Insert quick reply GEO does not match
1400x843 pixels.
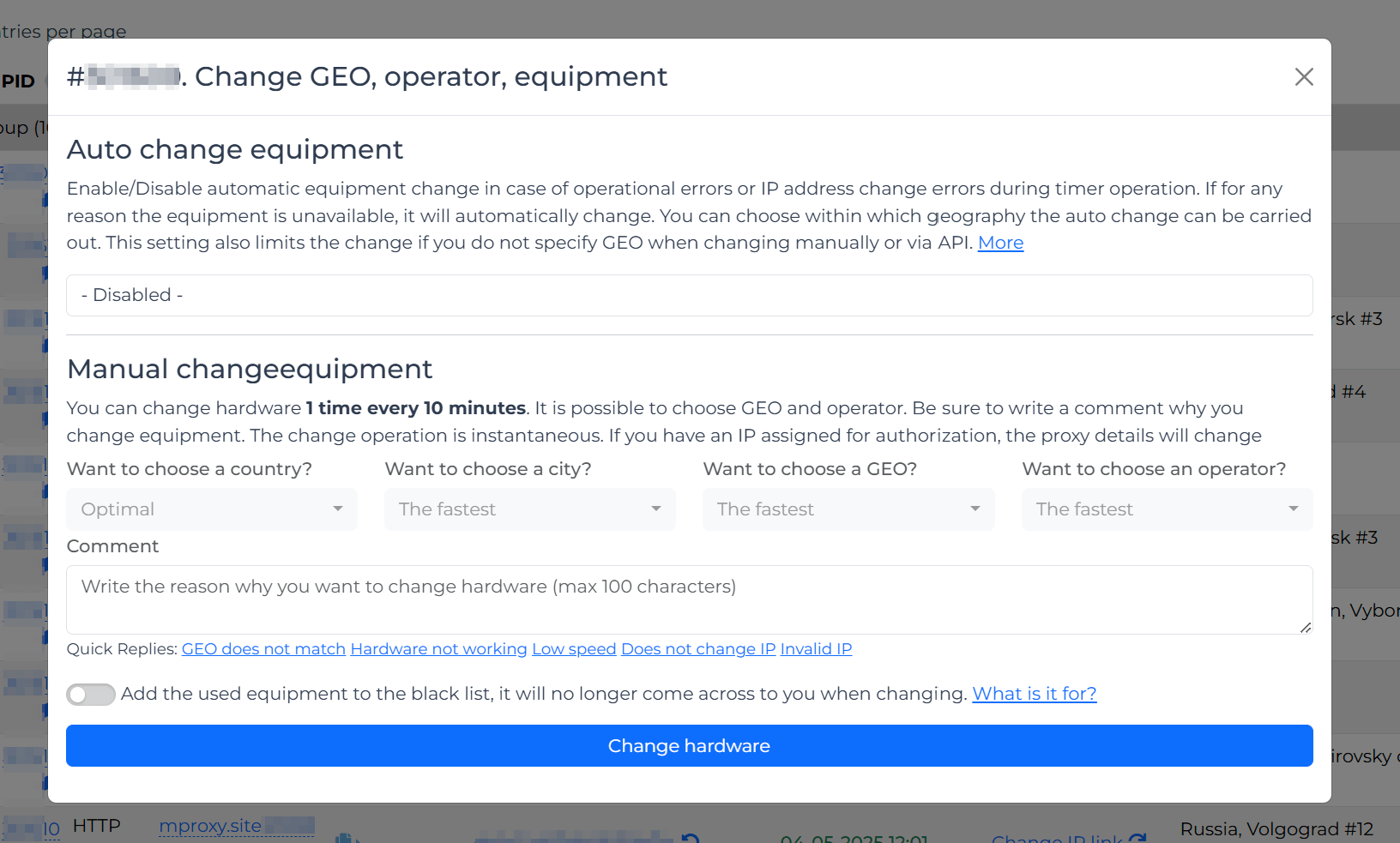(x=263, y=649)
